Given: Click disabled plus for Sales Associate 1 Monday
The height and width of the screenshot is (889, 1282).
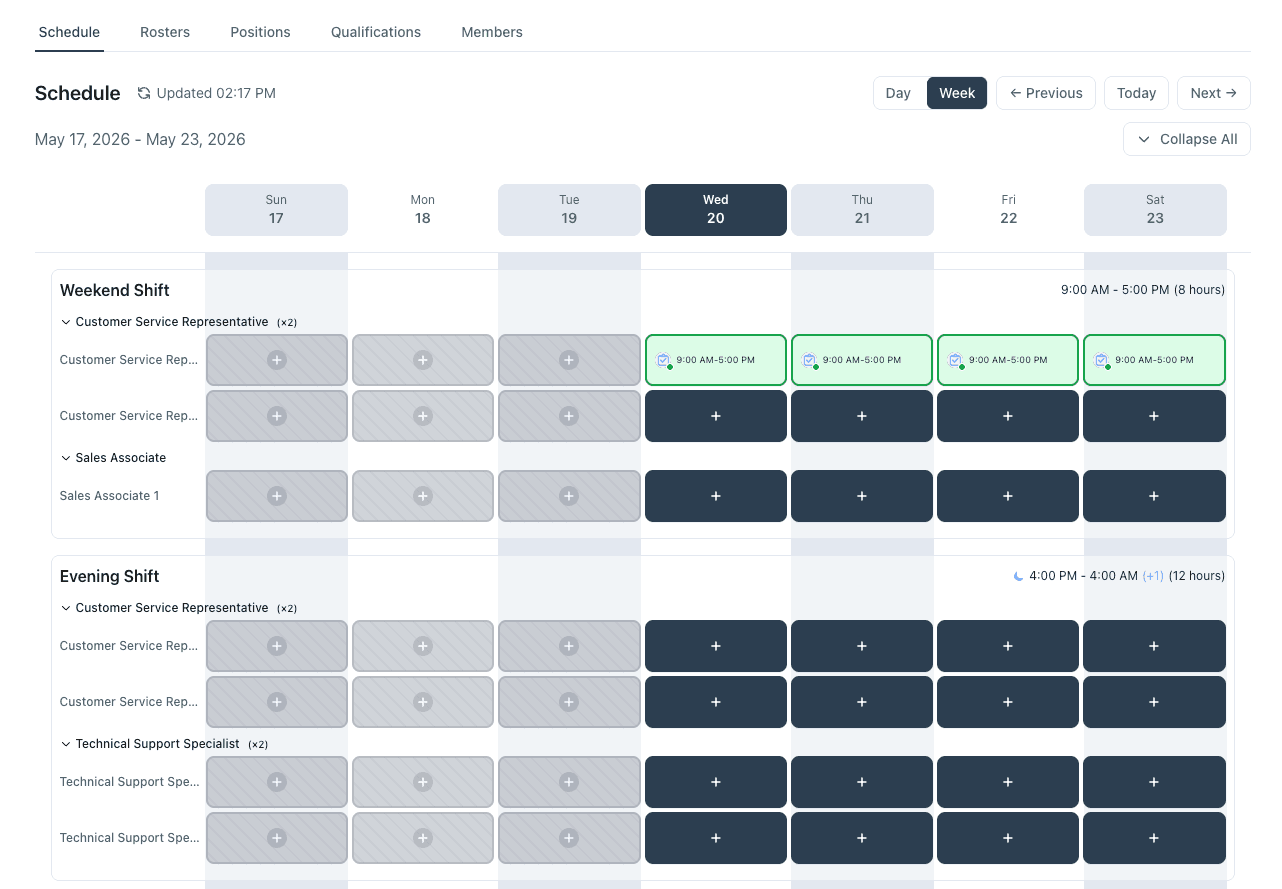Looking at the screenshot, I should click(423, 496).
